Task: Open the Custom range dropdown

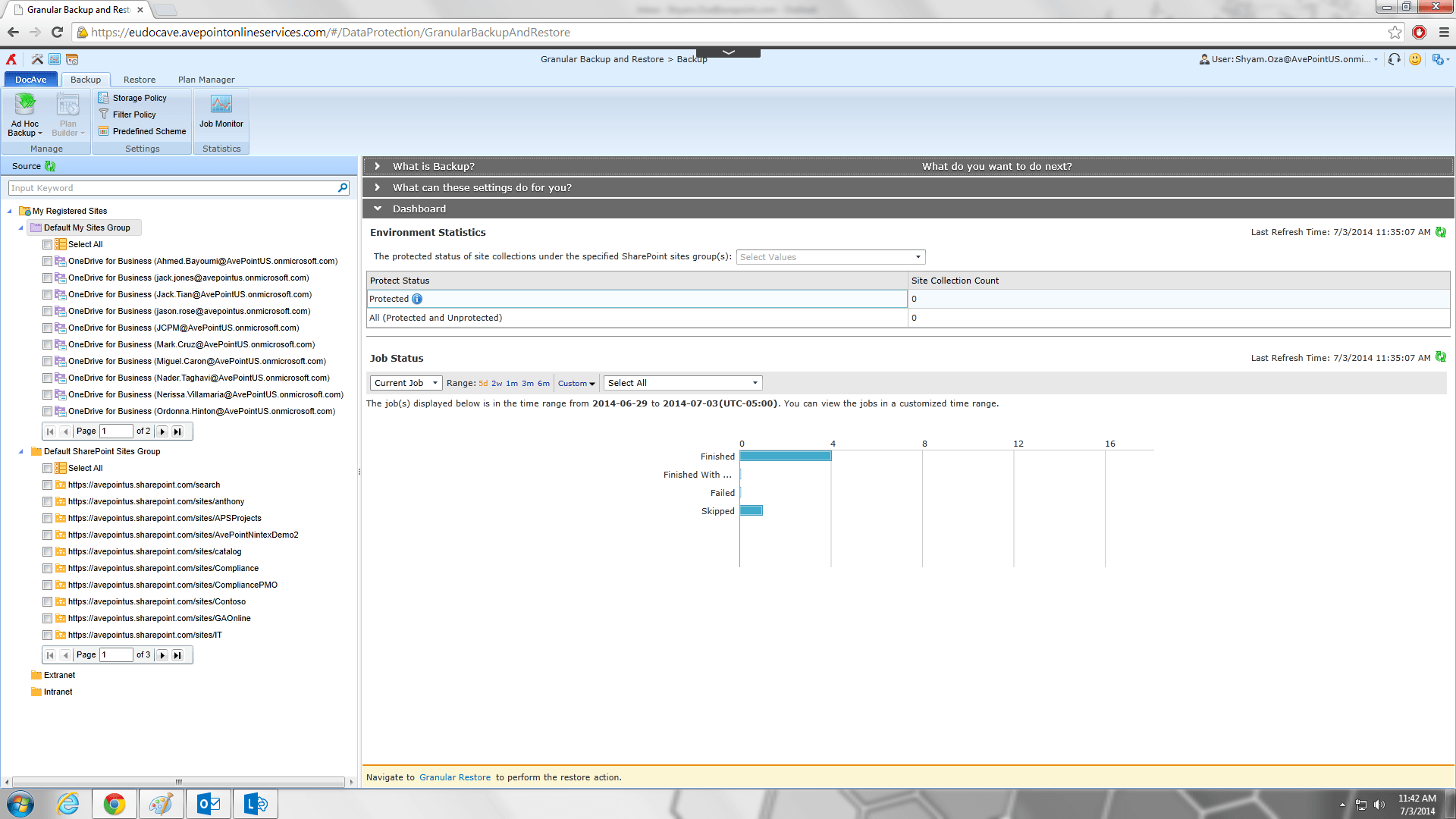Action: click(576, 384)
